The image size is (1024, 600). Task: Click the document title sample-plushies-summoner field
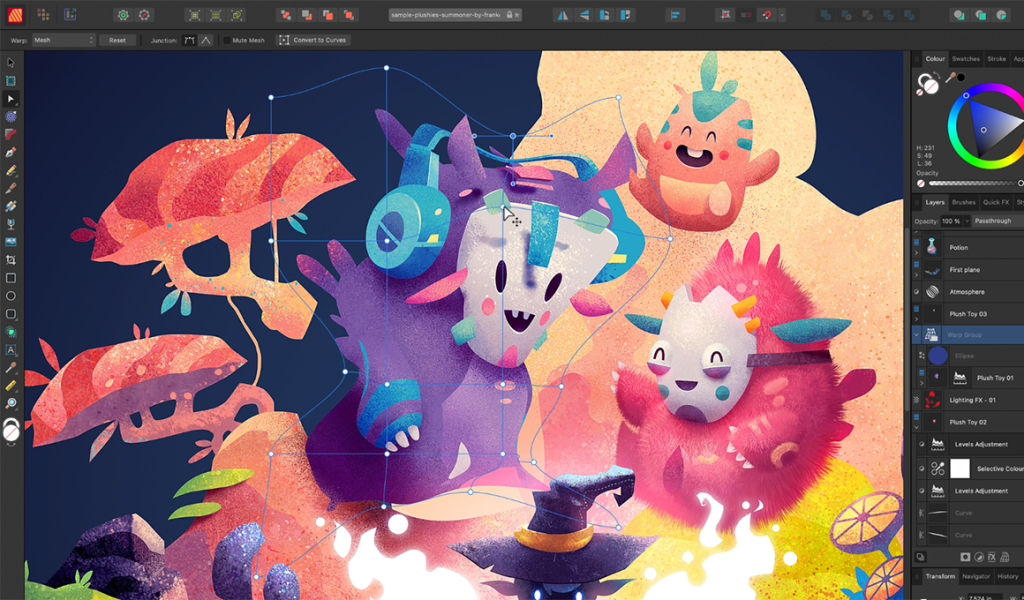455,14
